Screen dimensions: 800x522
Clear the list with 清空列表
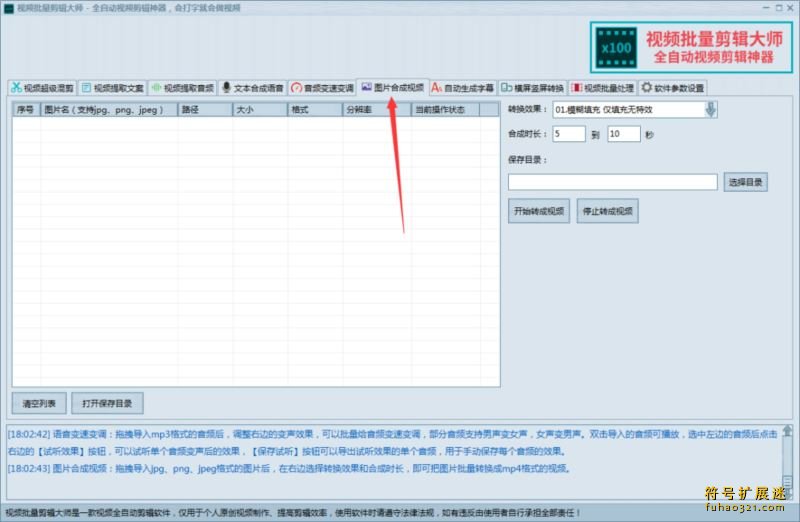tap(39, 403)
